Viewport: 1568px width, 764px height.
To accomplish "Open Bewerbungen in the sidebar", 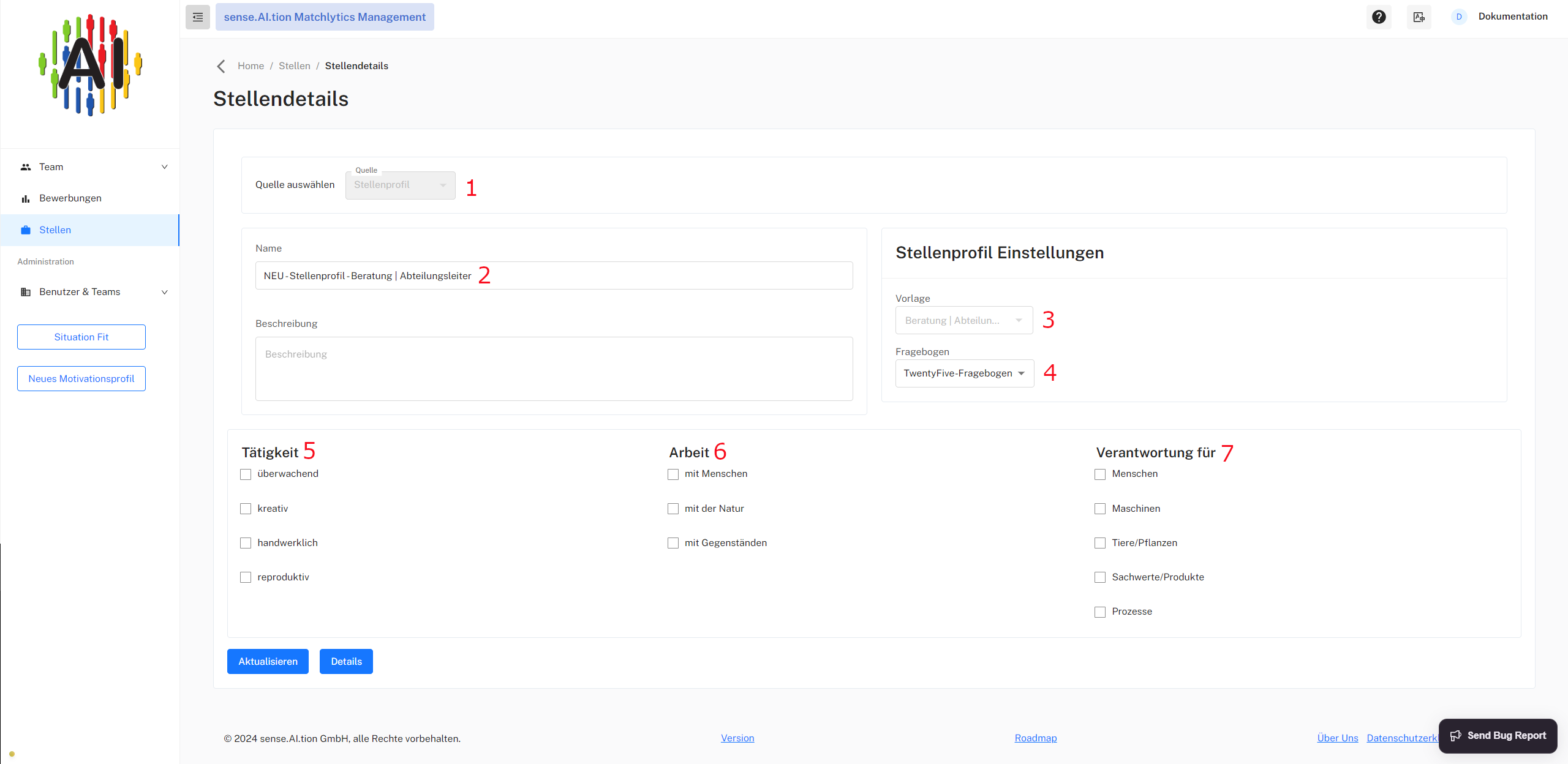I will tap(89, 198).
